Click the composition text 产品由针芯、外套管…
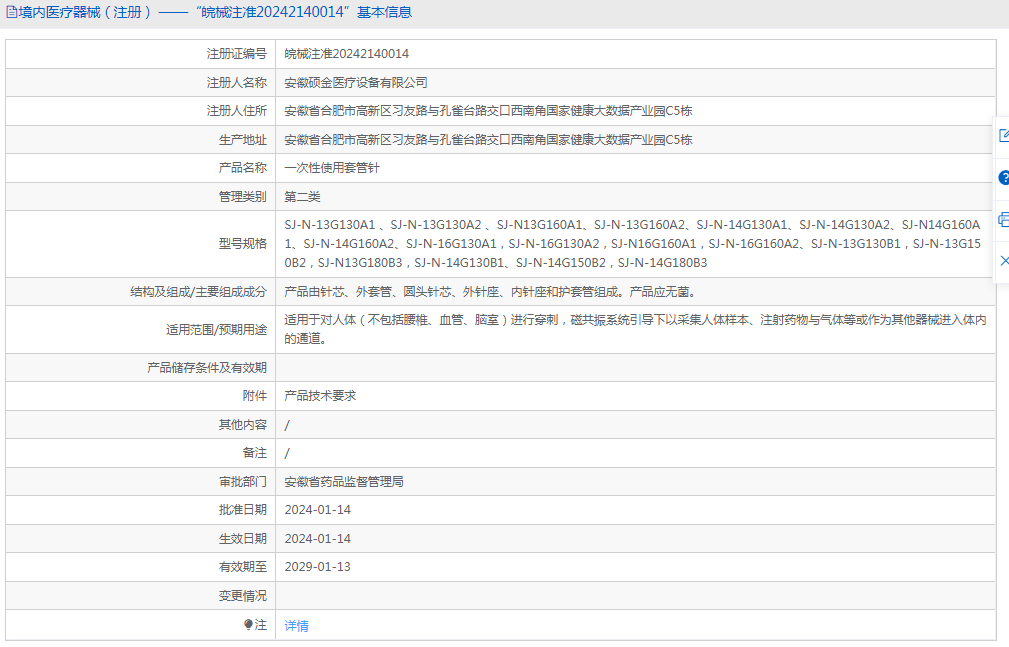Image resolution: width=1009 pixels, height=647 pixels. pos(490,292)
